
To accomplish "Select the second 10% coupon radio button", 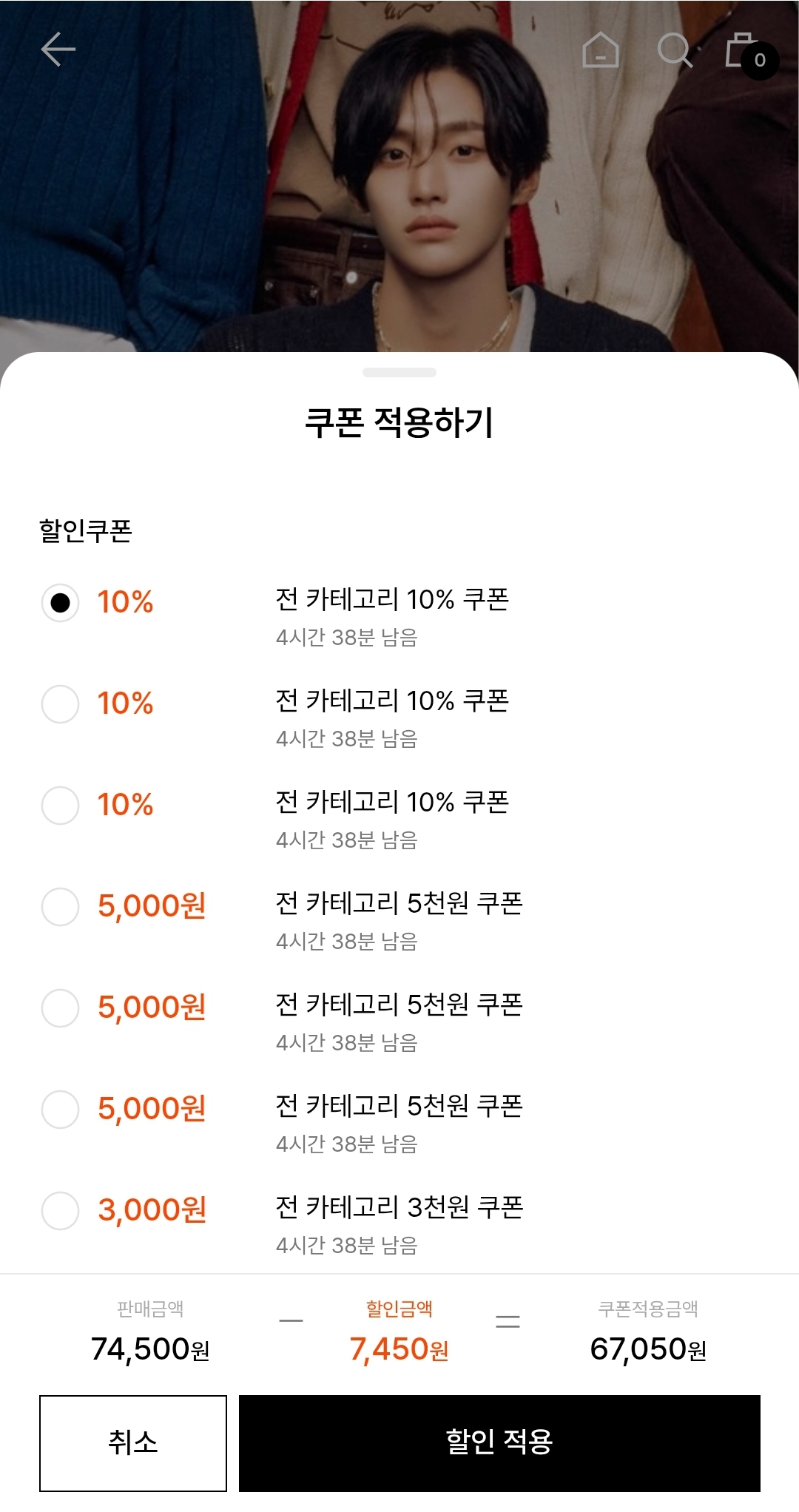I will (60, 703).
